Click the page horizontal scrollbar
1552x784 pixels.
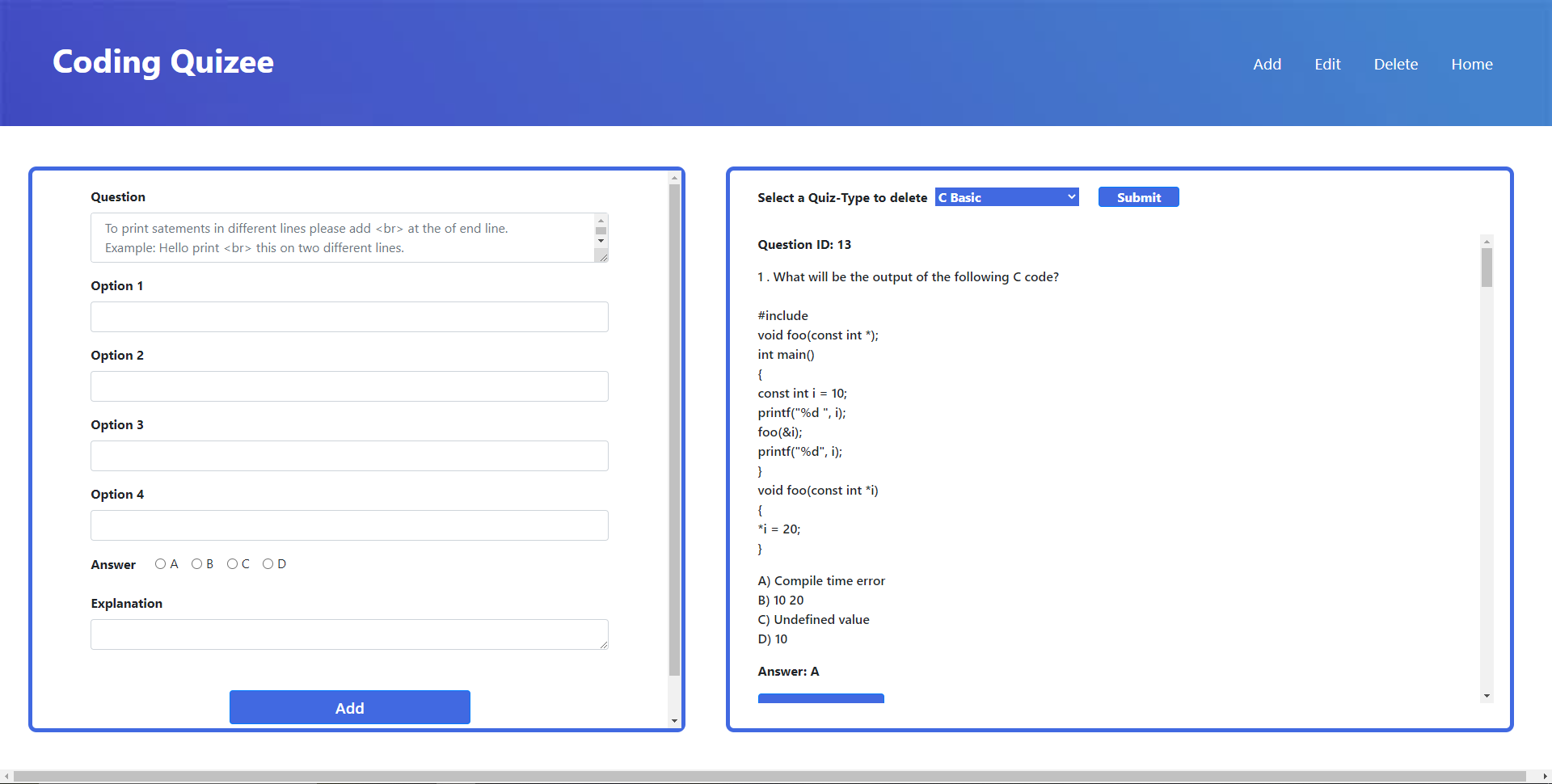770,777
